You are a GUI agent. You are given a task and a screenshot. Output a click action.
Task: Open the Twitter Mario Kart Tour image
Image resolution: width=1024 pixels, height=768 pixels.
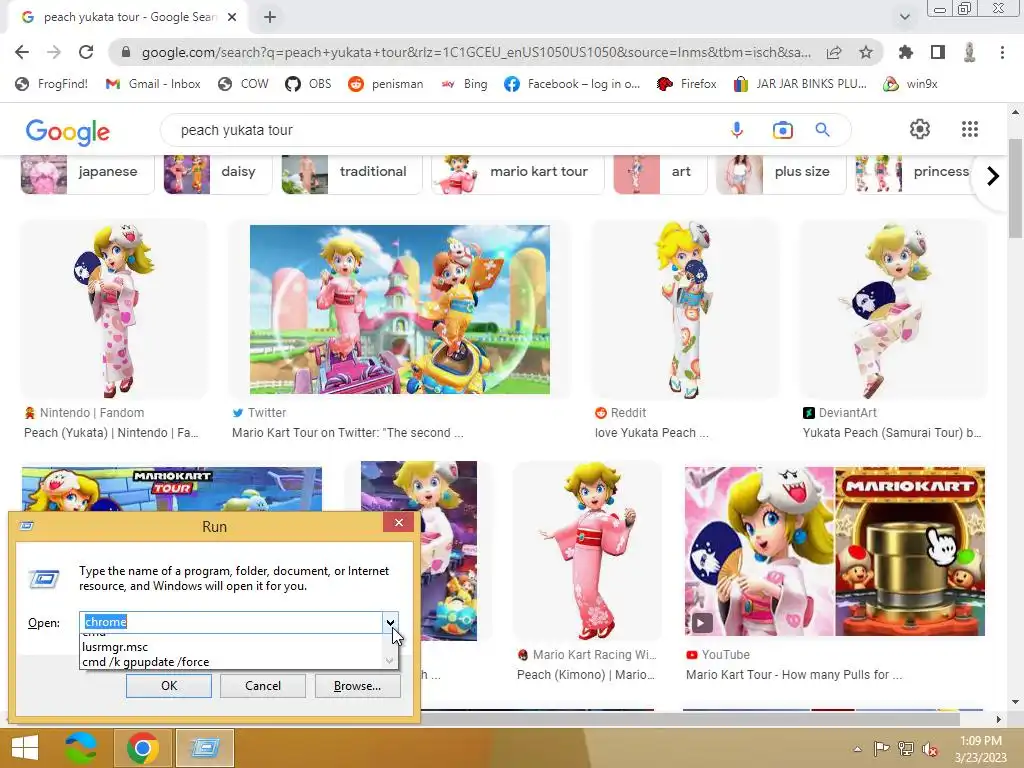coord(400,310)
